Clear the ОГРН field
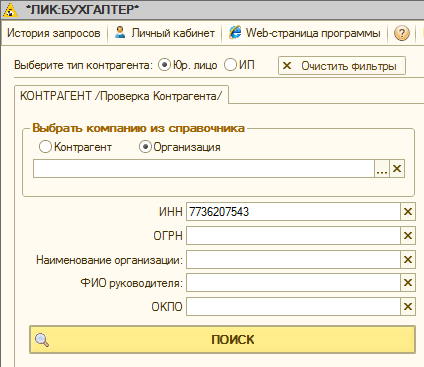The height and width of the screenshot is (367, 424). pos(408,236)
